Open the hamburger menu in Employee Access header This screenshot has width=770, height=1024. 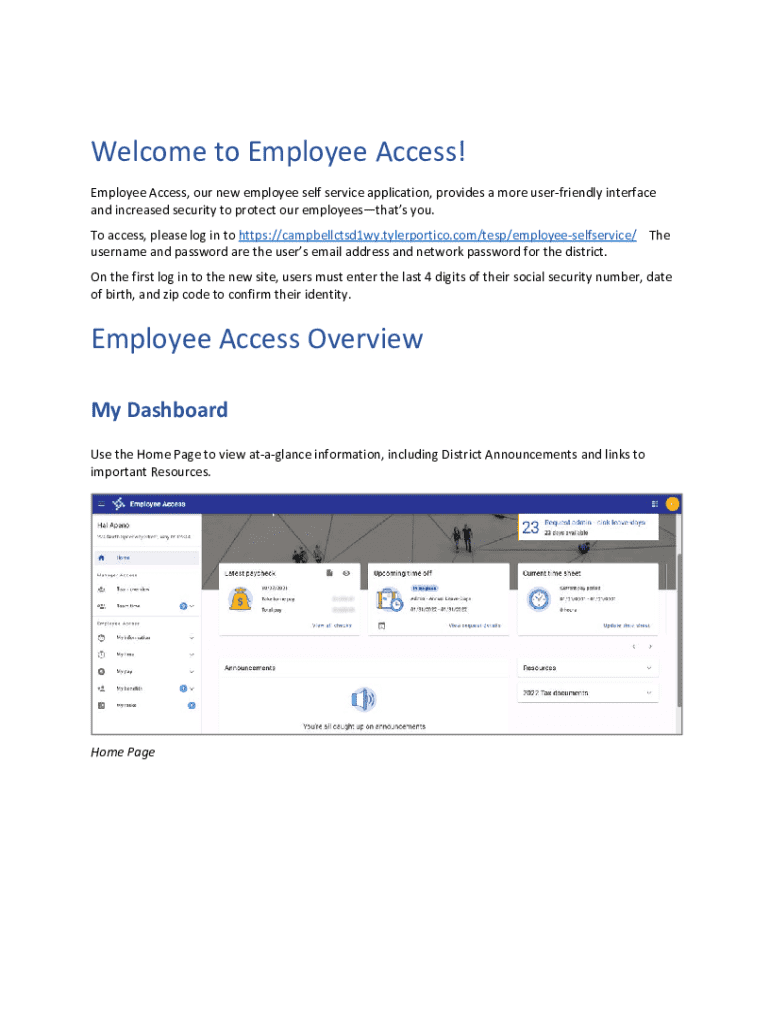click(x=101, y=504)
